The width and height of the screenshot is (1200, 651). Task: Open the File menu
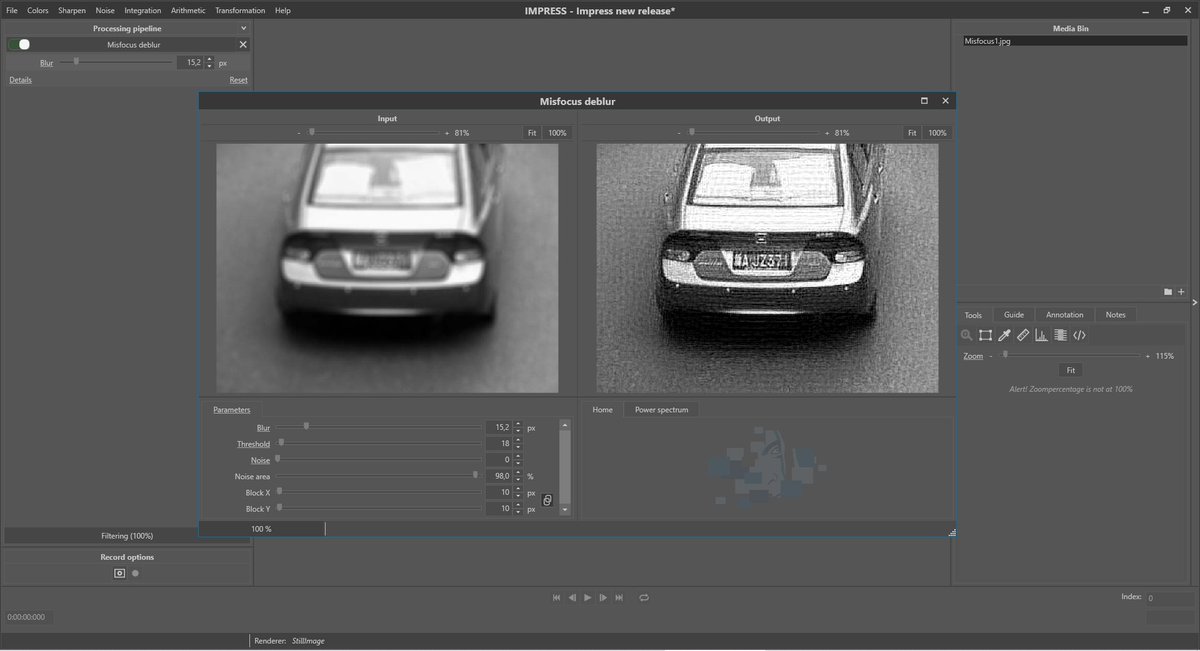12,10
